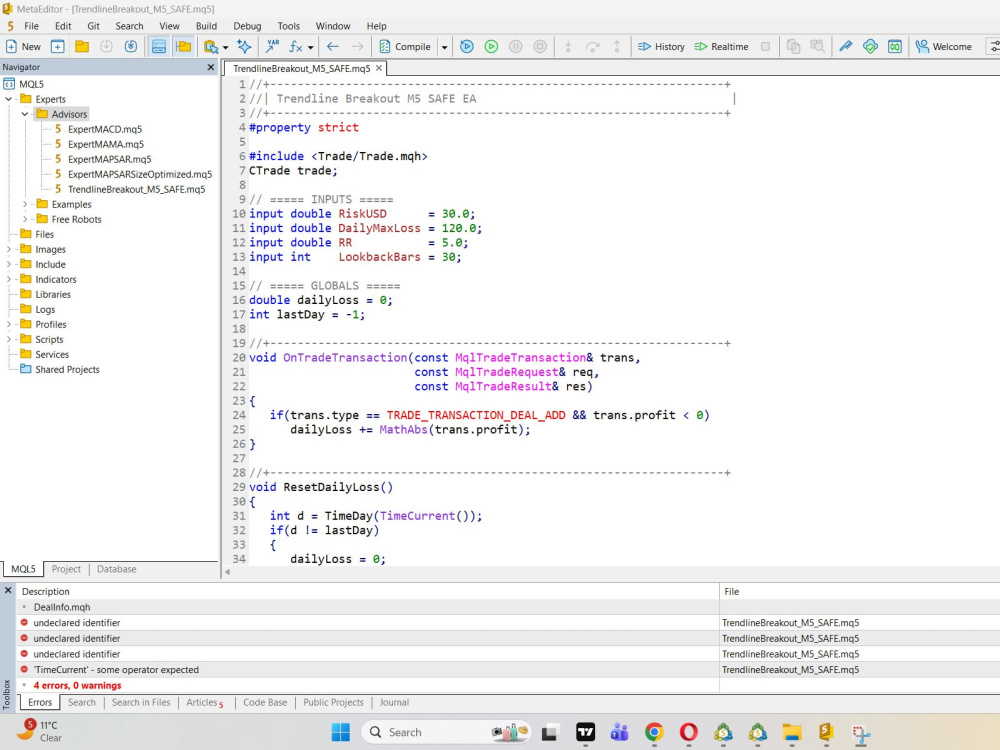Click the fx function icon
Viewport: 1000px width, 750px height.
[x=296, y=47]
